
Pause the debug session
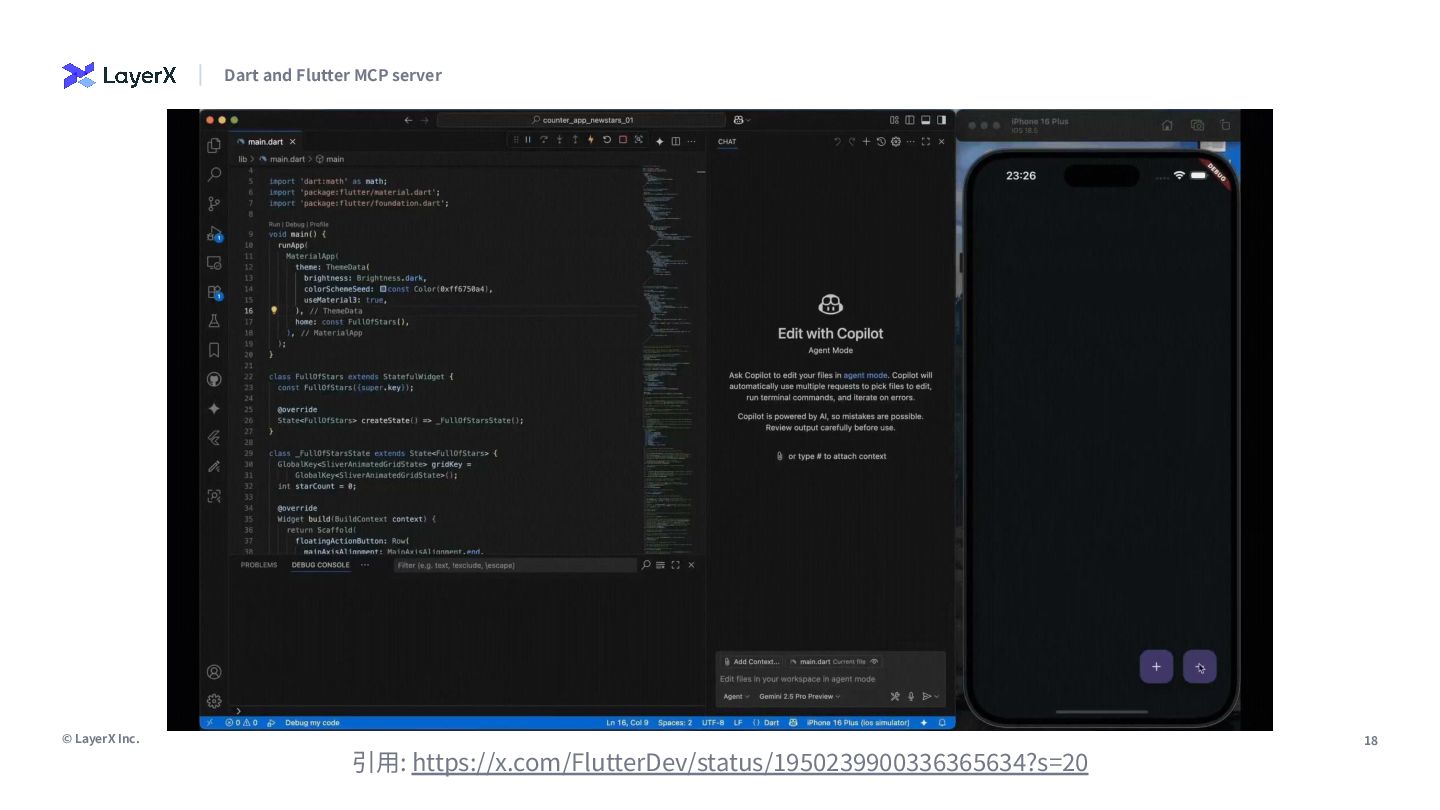[528, 140]
